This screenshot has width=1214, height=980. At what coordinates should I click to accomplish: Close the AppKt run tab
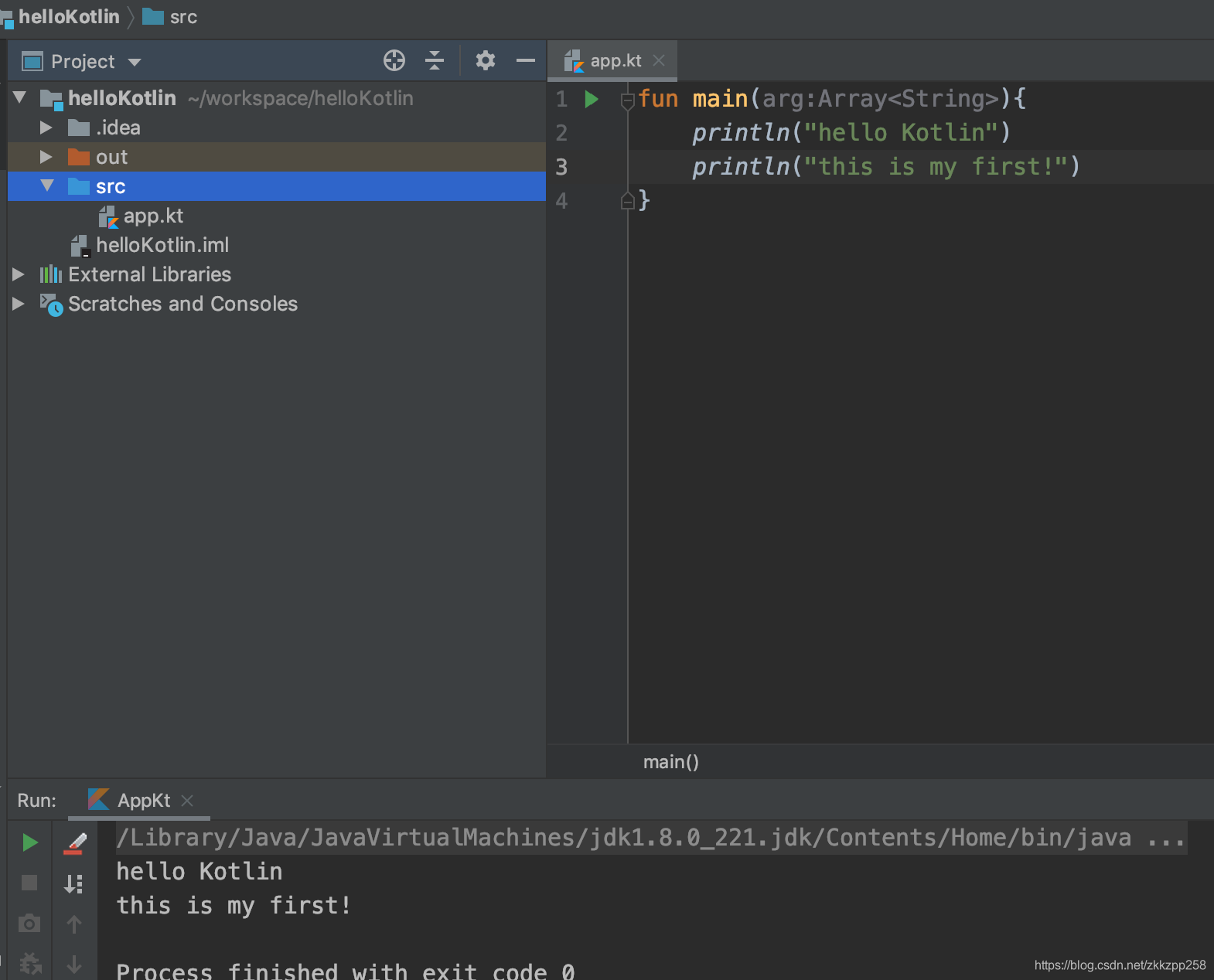click(x=187, y=801)
